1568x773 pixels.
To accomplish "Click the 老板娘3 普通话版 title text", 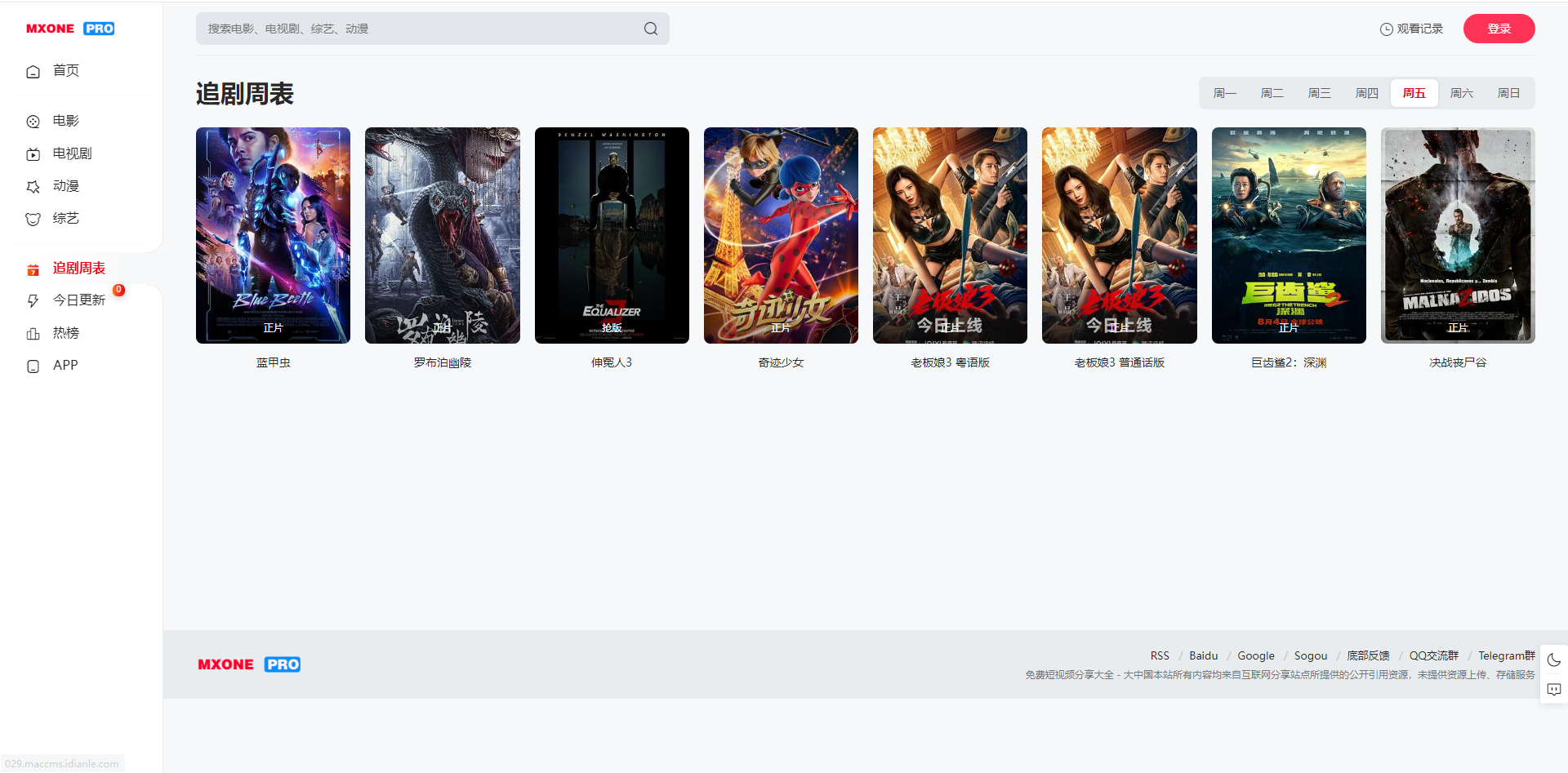I will pos(1120,362).
